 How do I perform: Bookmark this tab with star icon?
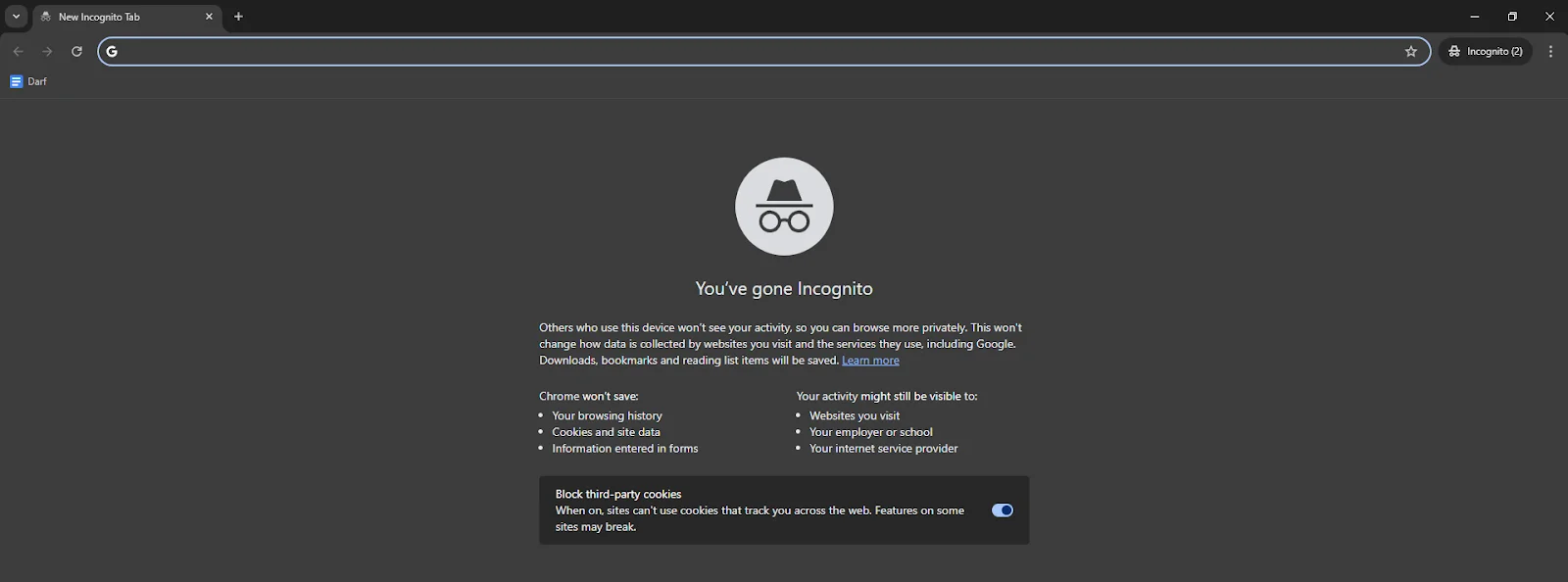(1411, 51)
